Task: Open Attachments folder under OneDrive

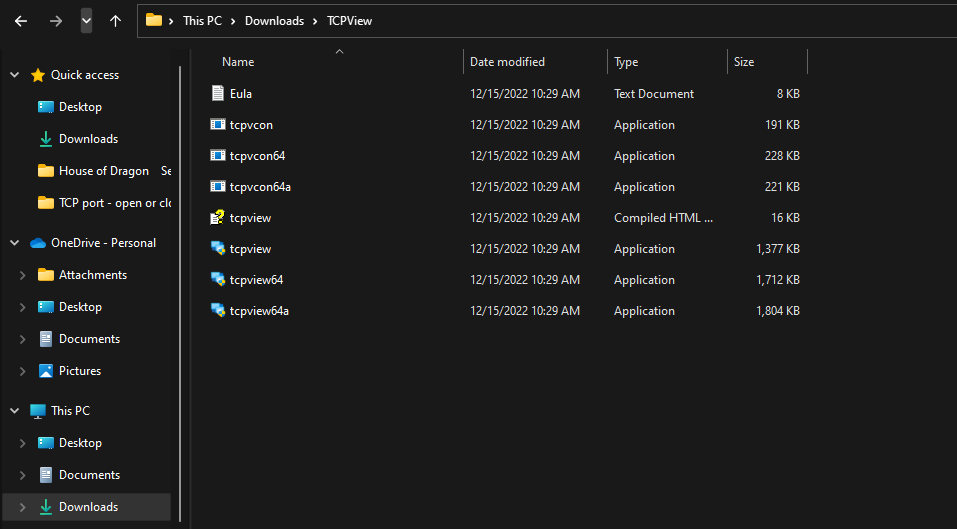Action: click(x=93, y=275)
